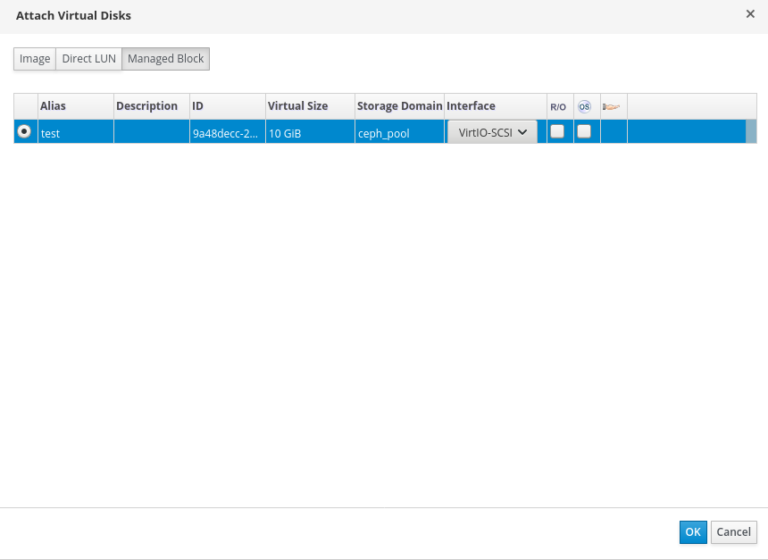
Task: Select the radio button for disk test
Action: point(24,131)
